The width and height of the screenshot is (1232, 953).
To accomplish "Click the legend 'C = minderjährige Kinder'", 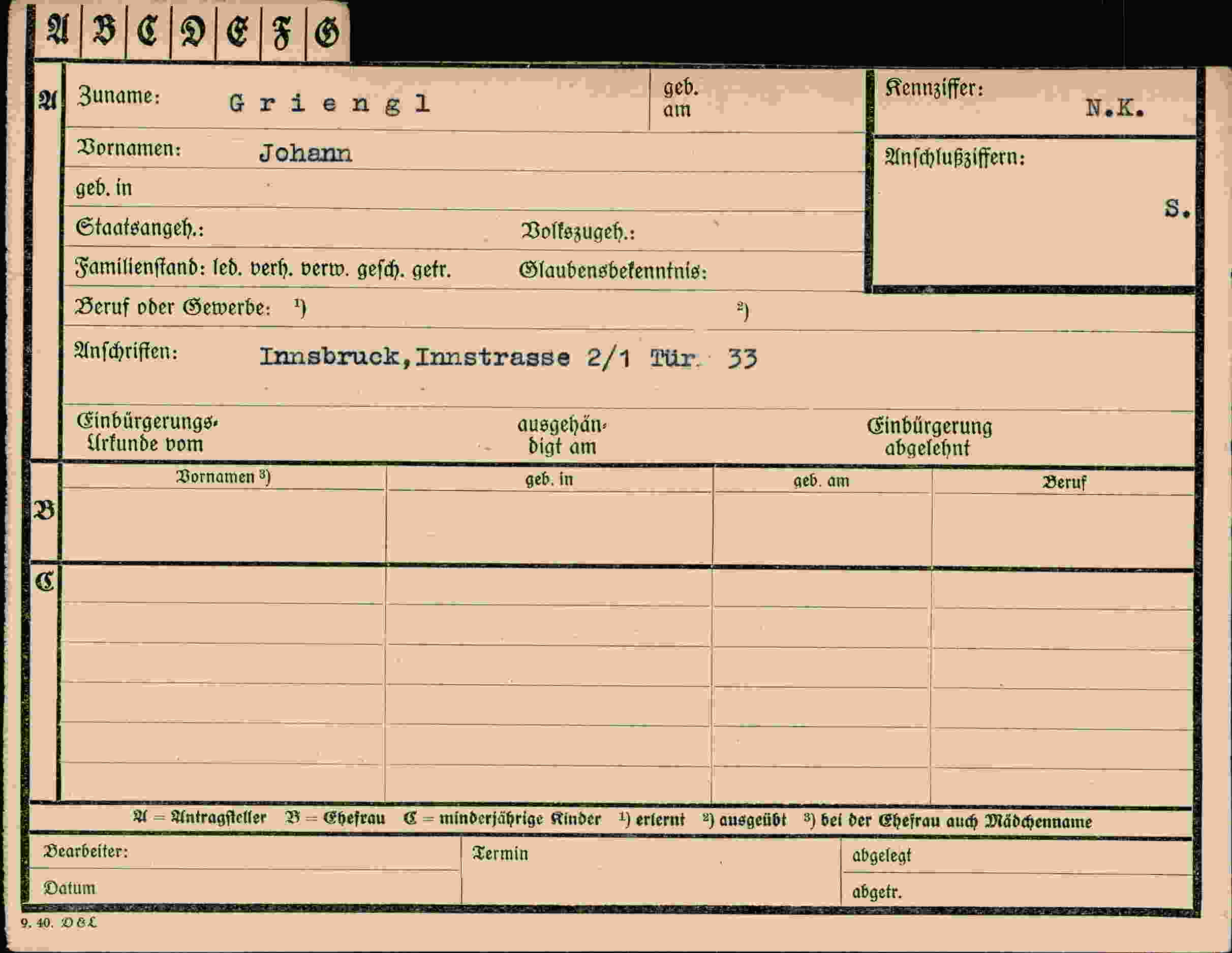I will [x=502, y=819].
